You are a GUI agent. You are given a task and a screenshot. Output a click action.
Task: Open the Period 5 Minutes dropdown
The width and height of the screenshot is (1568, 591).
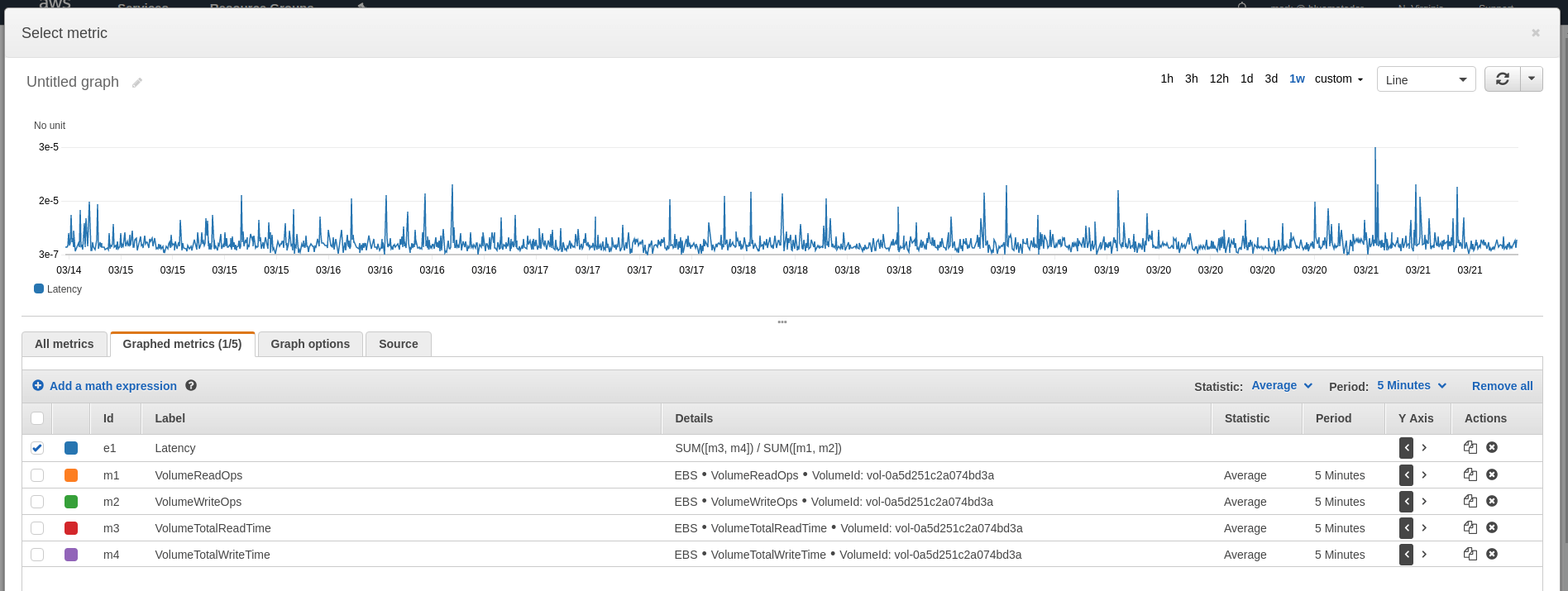click(x=1412, y=386)
